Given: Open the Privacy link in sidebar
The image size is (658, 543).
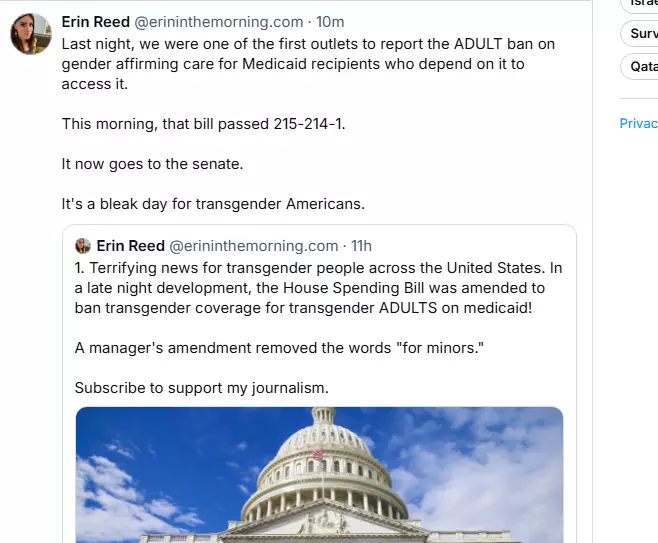Looking at the screenshot, I should pos(638,124).
